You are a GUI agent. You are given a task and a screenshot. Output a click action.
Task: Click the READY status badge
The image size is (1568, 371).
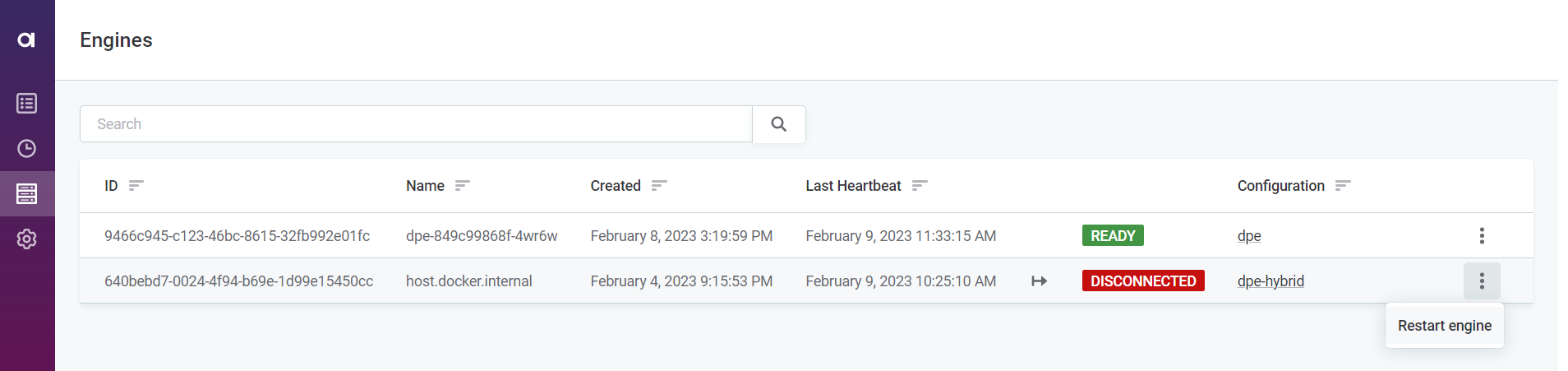[1112, 236]
